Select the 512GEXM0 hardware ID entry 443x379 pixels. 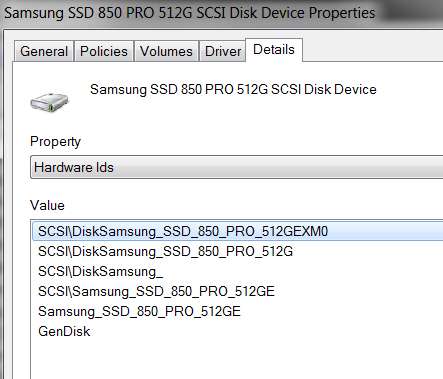[x=238, y=231]
